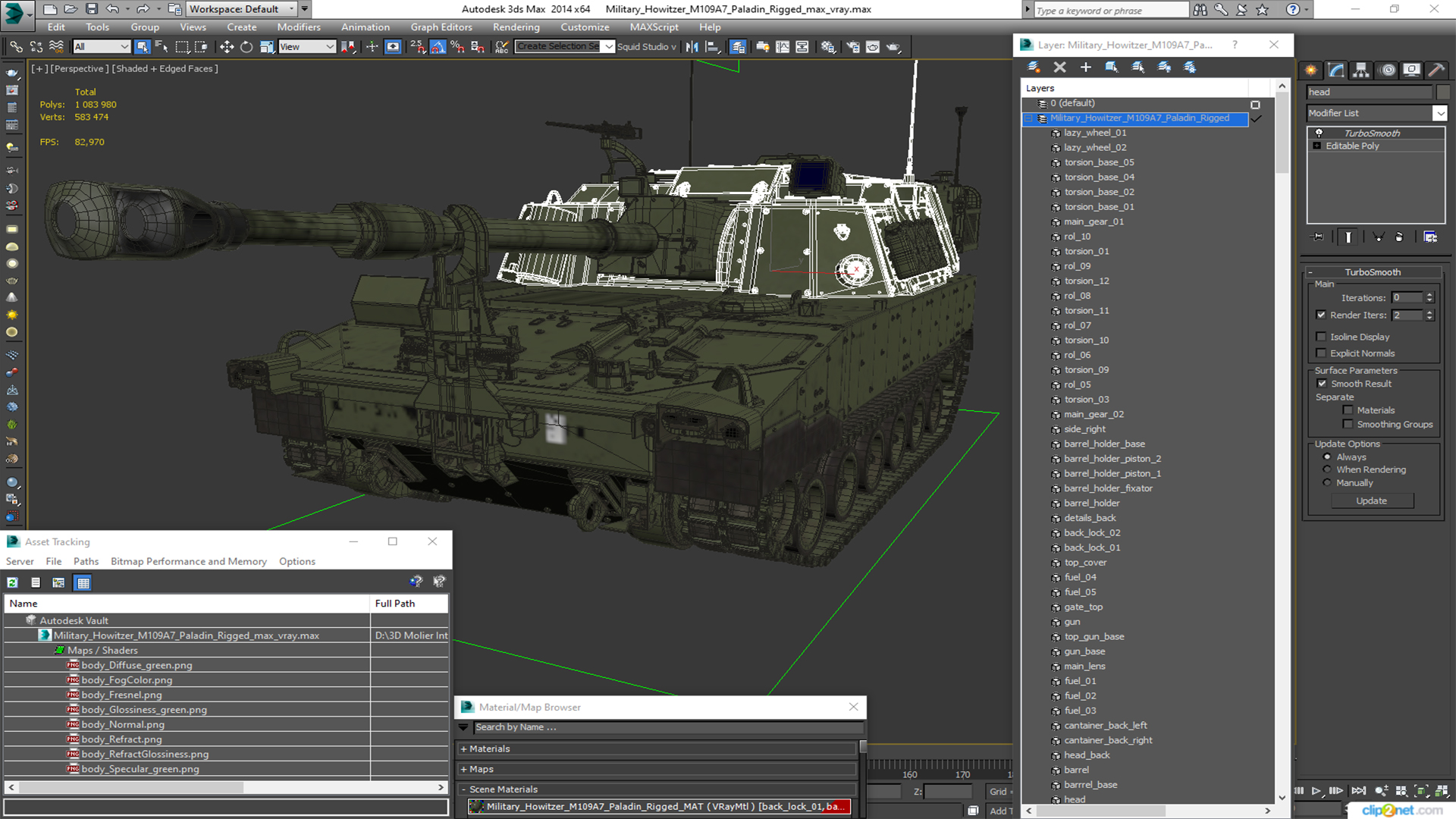1456x819 pixels.
Task: Open the Mirror tool
Action: click(692, 47)
